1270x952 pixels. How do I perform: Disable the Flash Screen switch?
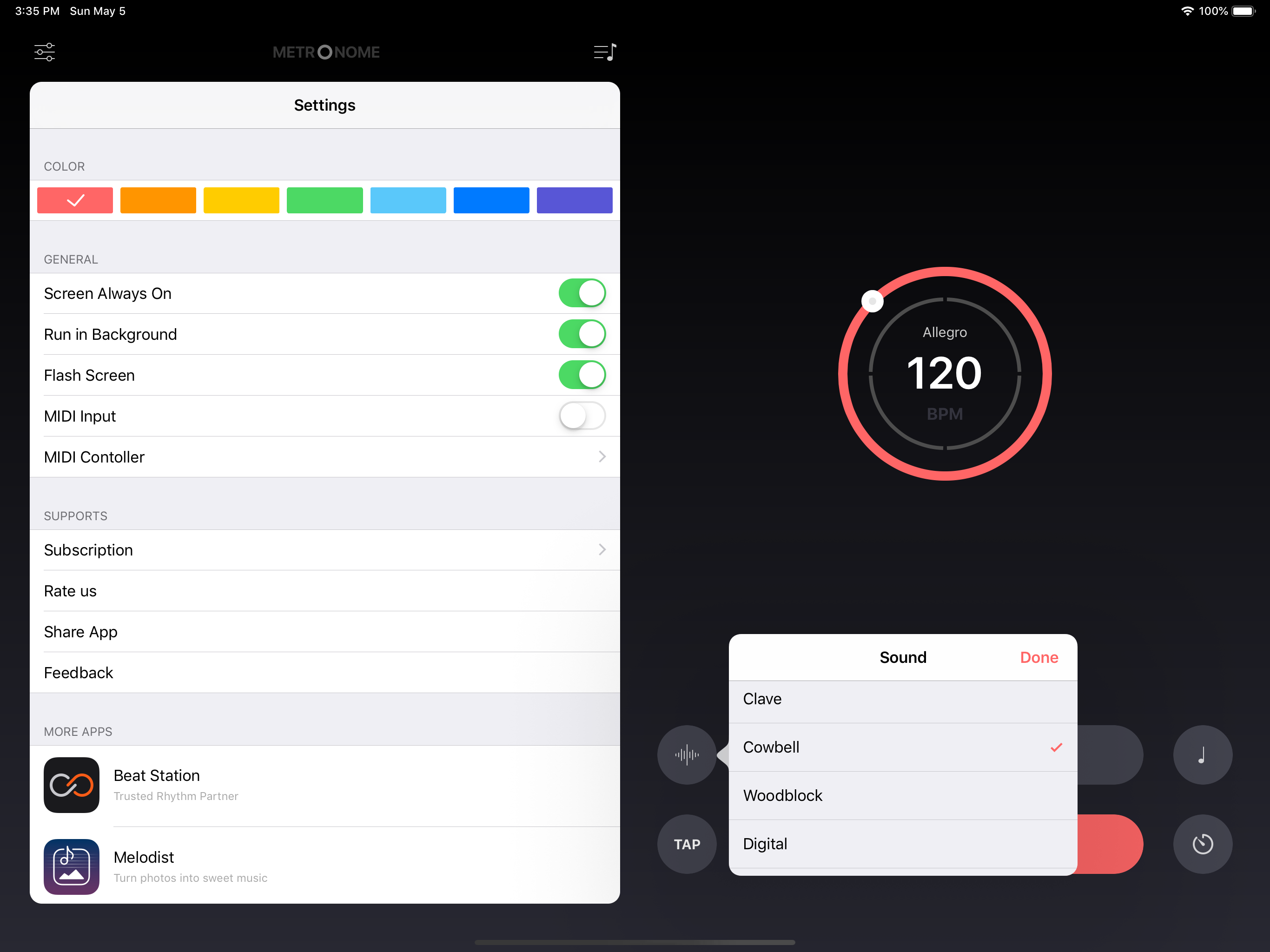tap(582, 375)
